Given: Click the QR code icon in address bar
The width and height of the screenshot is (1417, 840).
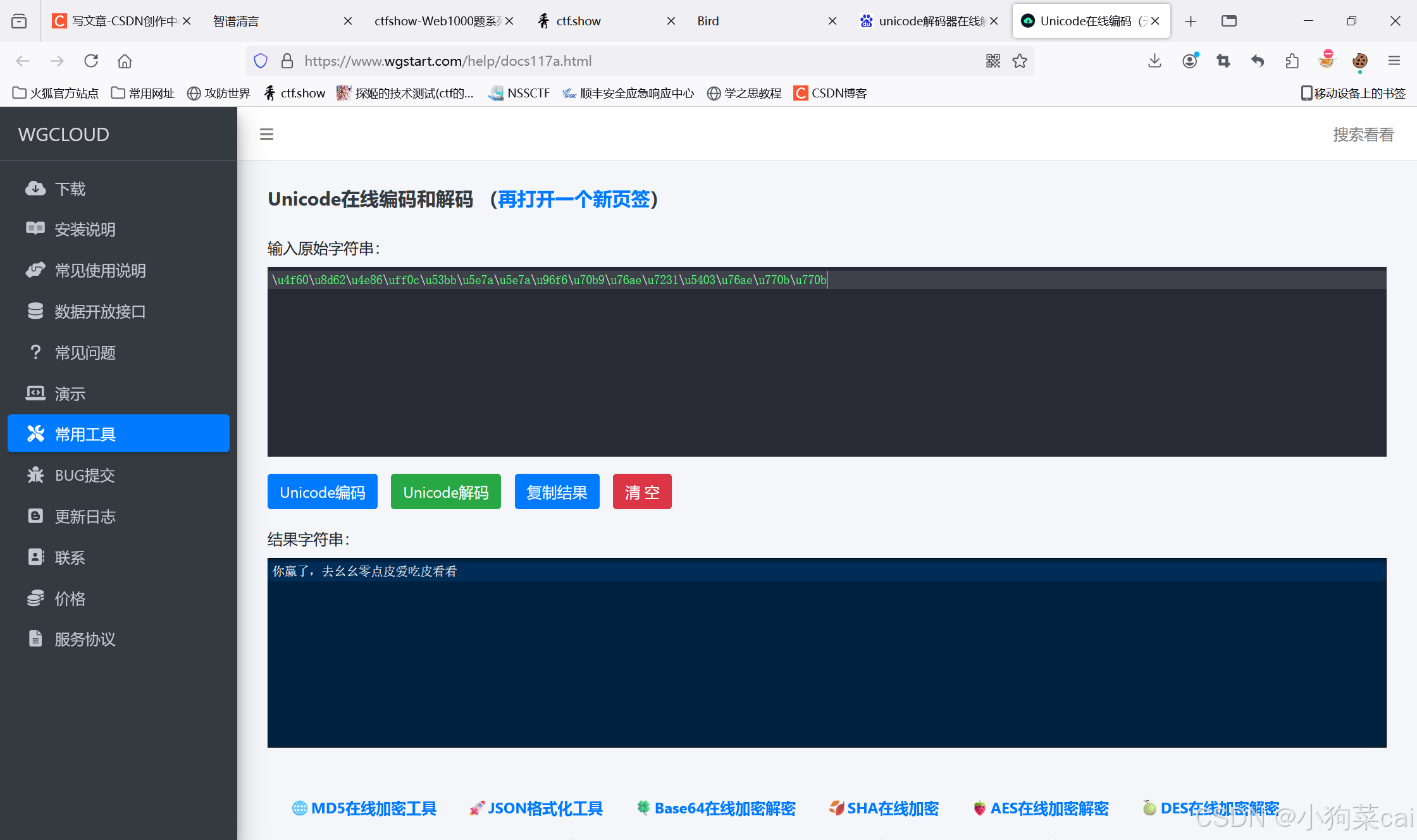Looking at the screenshot, I should (993, 61).
